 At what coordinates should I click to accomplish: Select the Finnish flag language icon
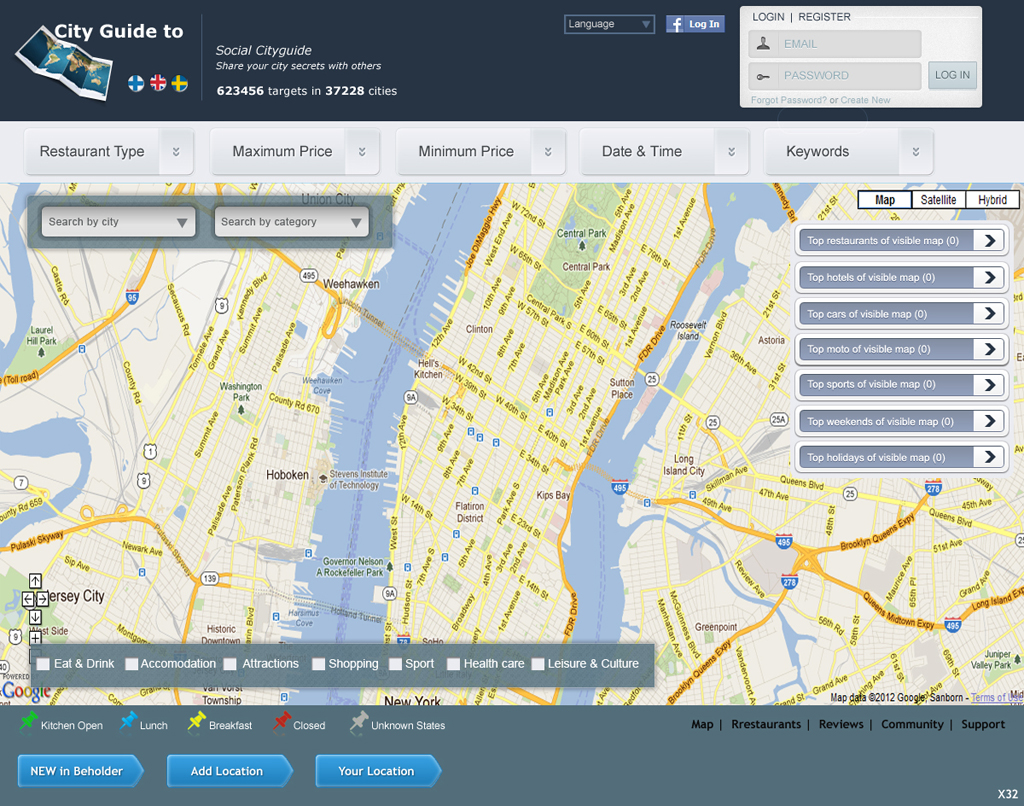point(136,84)
